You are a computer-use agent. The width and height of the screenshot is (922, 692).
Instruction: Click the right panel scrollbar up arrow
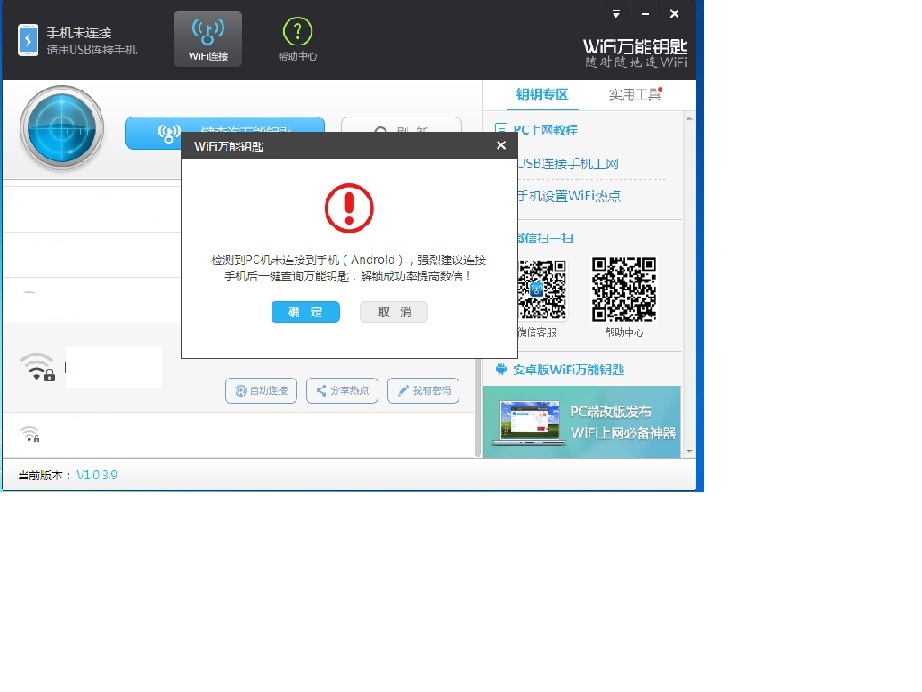[689, 119]
